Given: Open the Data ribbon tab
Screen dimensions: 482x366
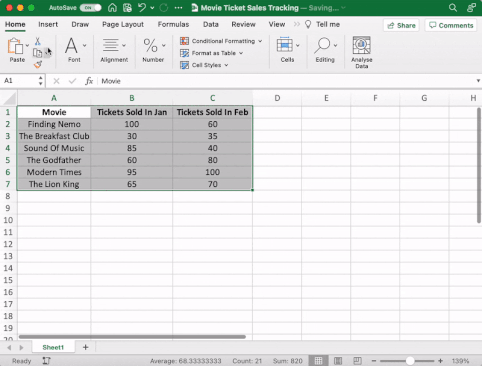Looking at the screenshot, I should tap(211, 24).
